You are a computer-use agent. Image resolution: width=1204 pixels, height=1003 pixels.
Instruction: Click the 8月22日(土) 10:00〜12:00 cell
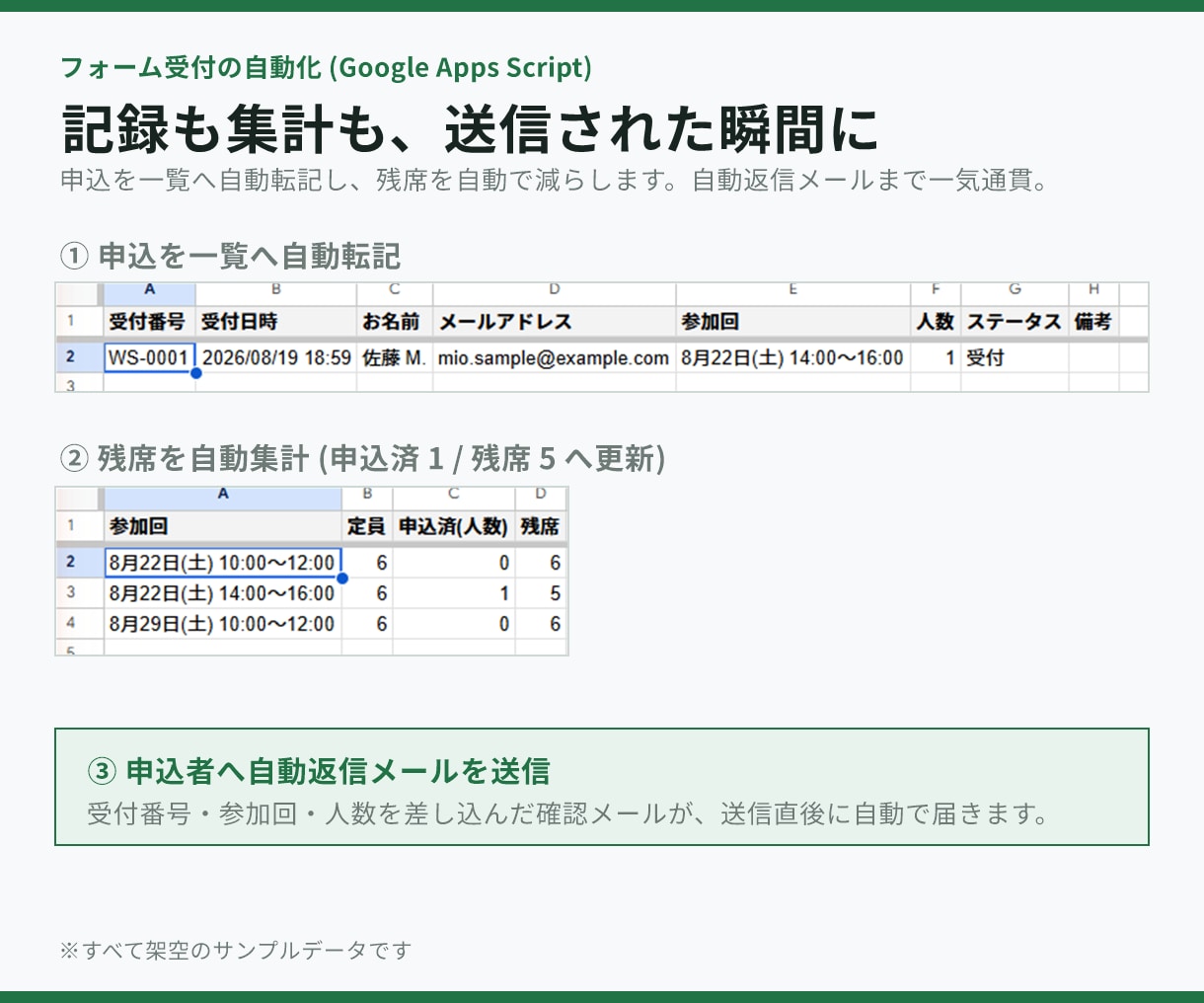click(223, 563)
